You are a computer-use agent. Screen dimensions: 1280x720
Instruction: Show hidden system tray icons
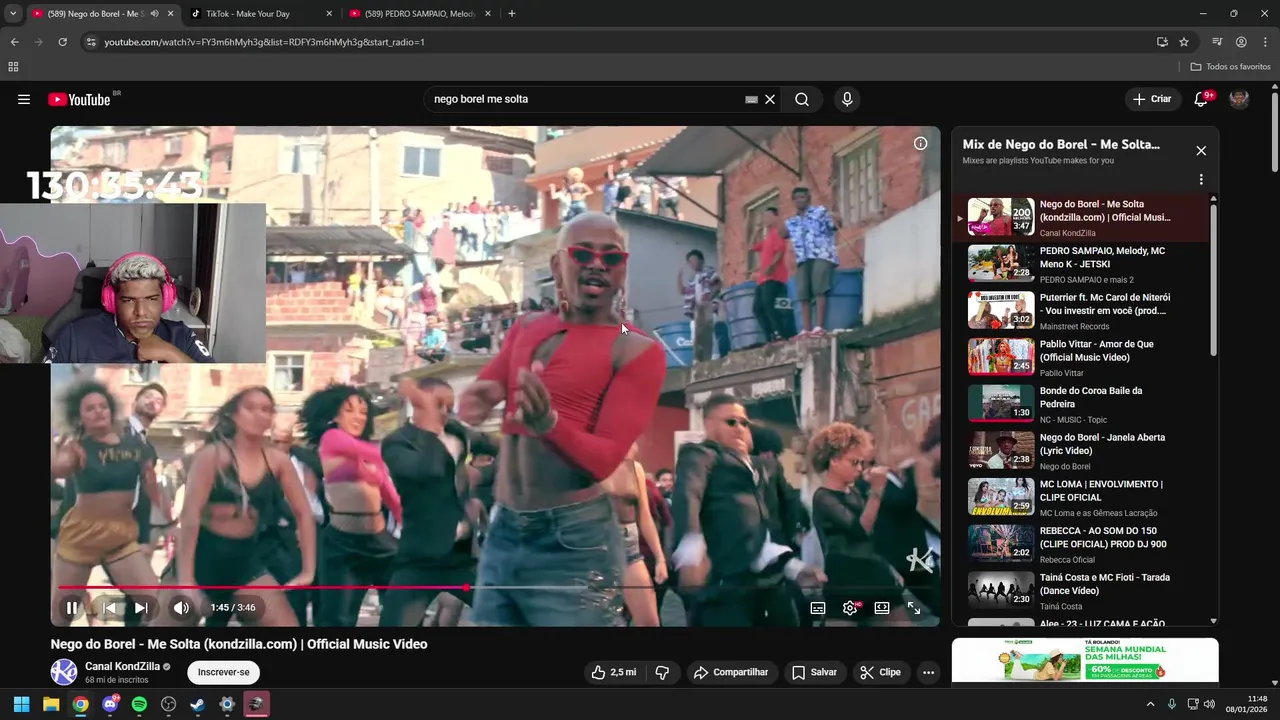pyautogui.click(x=1150, y=704)
